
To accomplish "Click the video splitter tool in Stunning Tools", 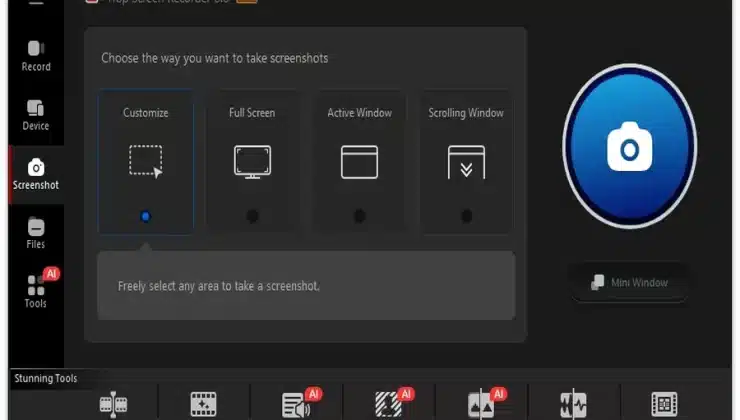I will pos(113,404).
